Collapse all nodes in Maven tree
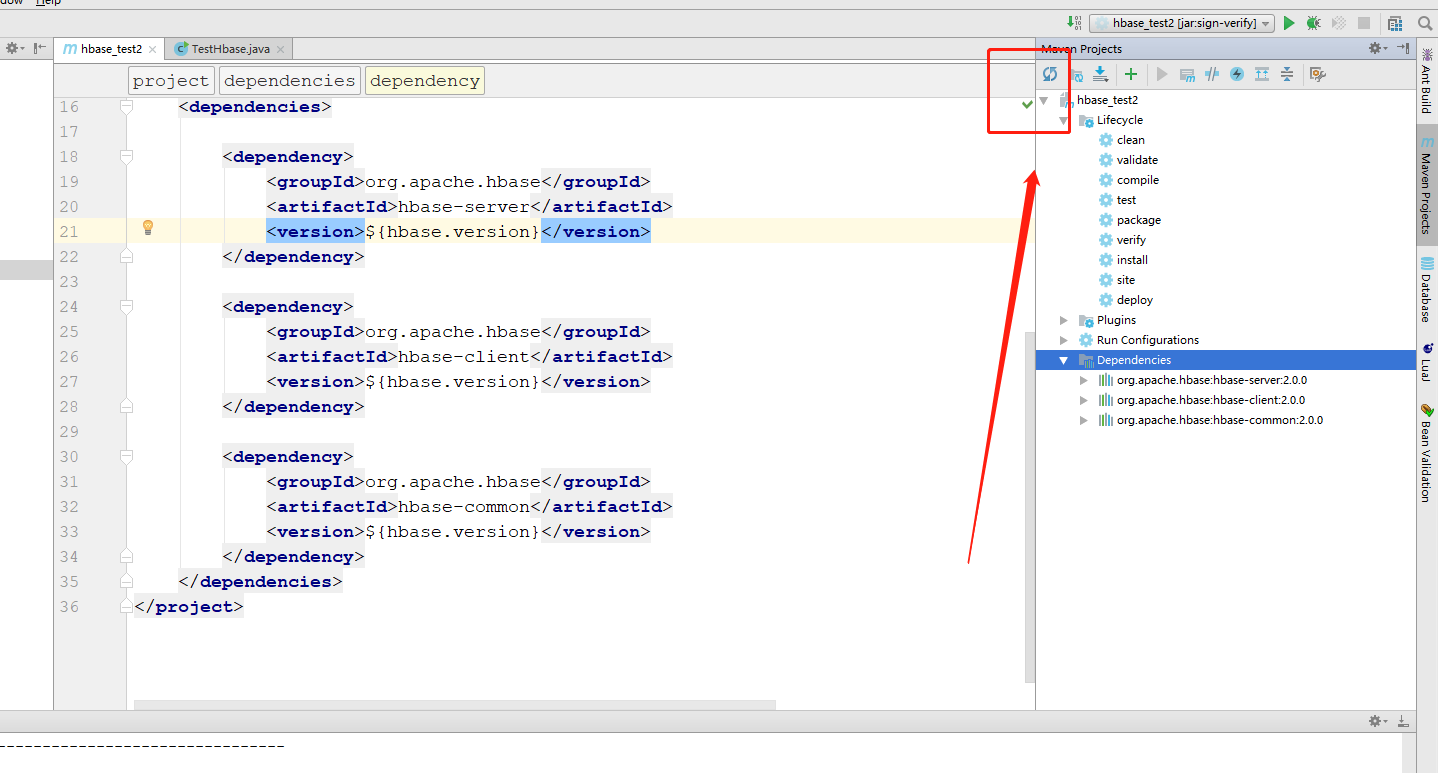1438x773 pixels. click(x=1287, y=74)
